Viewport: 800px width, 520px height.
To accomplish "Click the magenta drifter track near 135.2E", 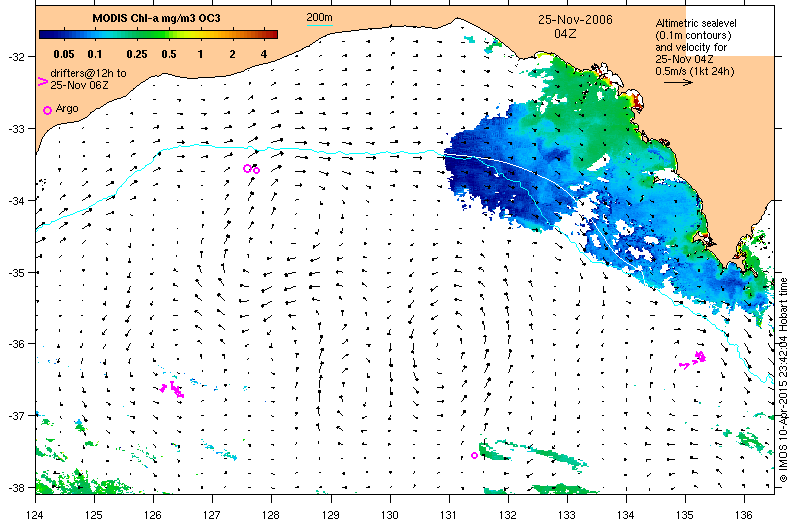I will 693,359.
